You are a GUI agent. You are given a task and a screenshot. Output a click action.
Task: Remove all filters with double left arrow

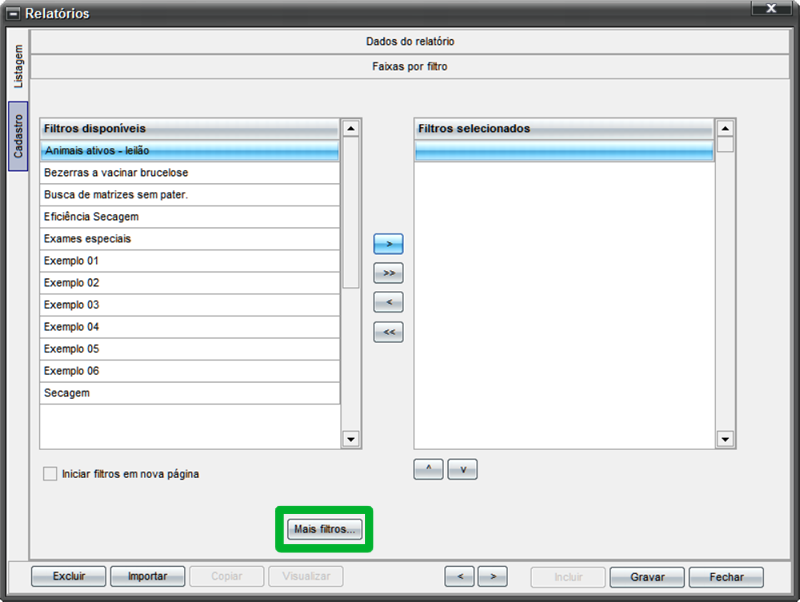point(388,332)
